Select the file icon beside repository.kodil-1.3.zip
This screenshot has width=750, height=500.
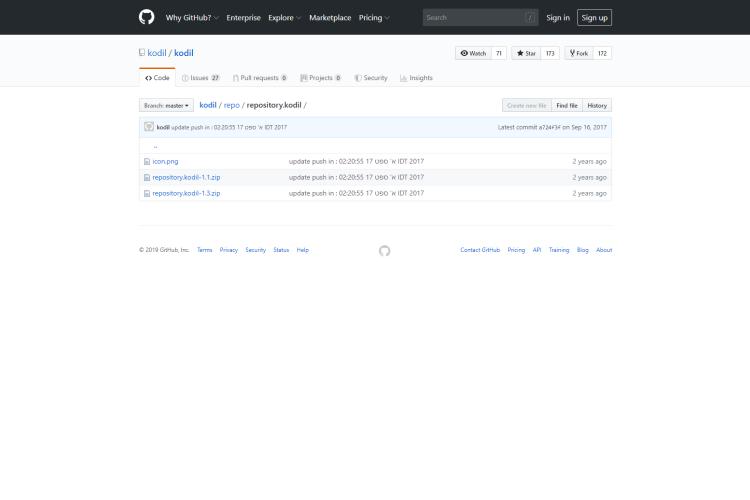[147, 194]
